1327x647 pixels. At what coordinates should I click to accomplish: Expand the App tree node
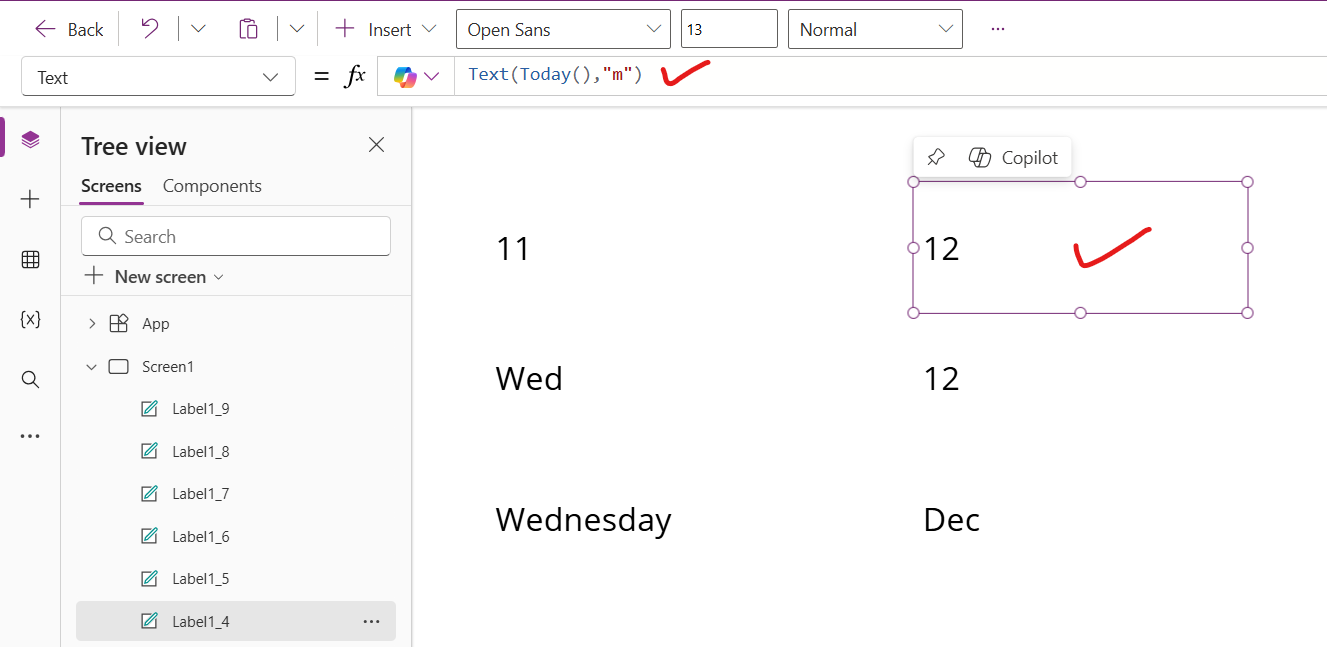pos(92,323)
